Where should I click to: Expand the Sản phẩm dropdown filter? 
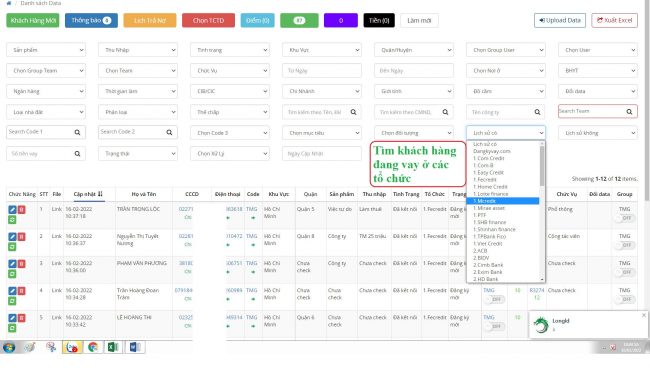click(46, 50)
